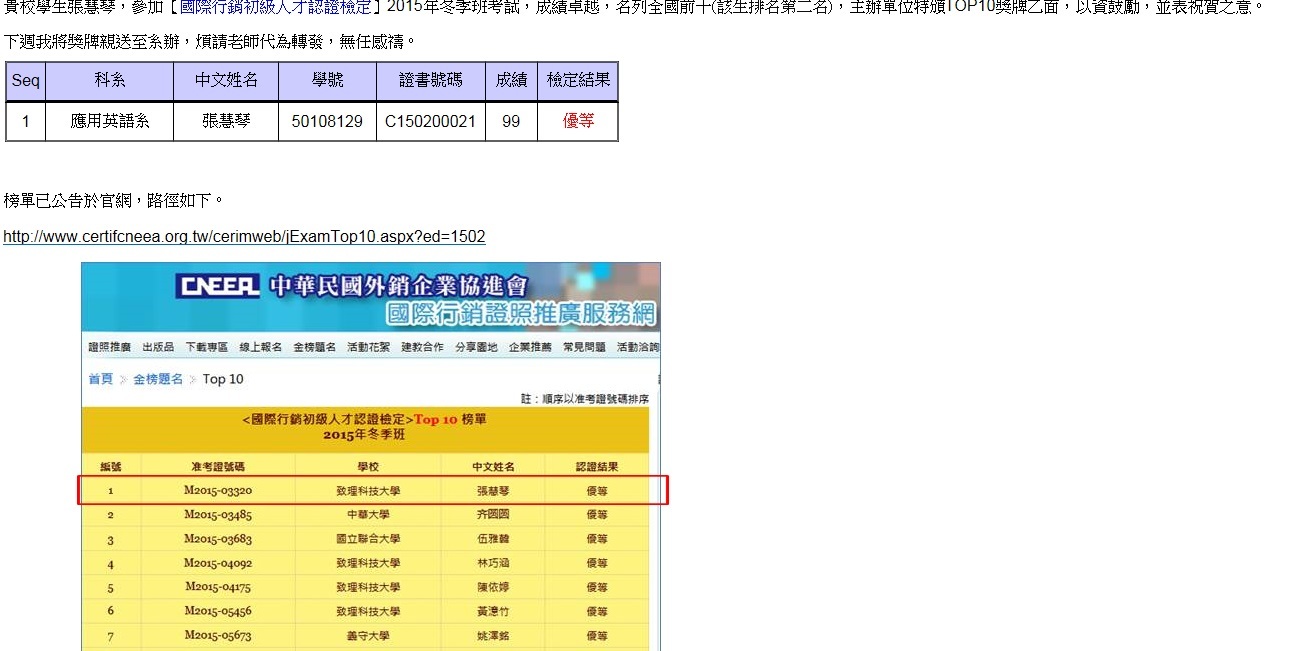
Task: Click the 國際行銷證照推廣服務網 banner title
Action: [x=521, y=313]
